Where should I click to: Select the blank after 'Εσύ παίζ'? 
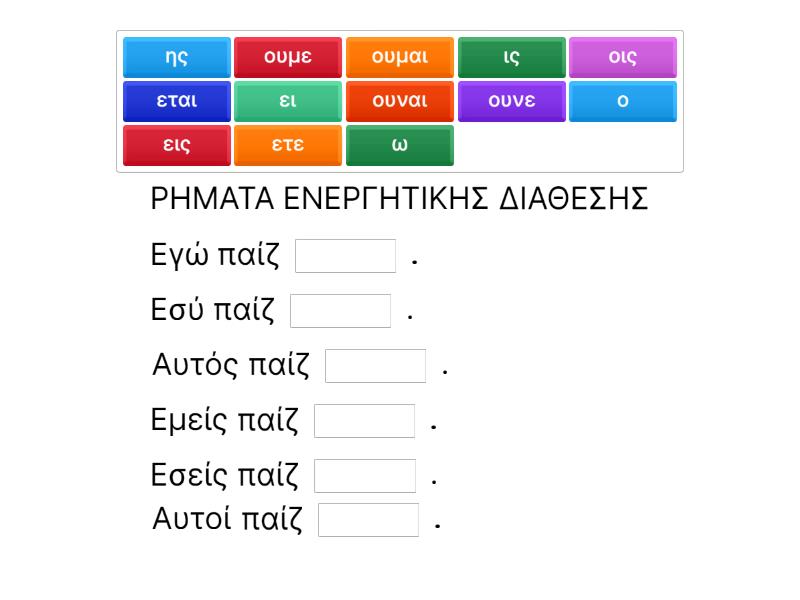click(340, 311)
